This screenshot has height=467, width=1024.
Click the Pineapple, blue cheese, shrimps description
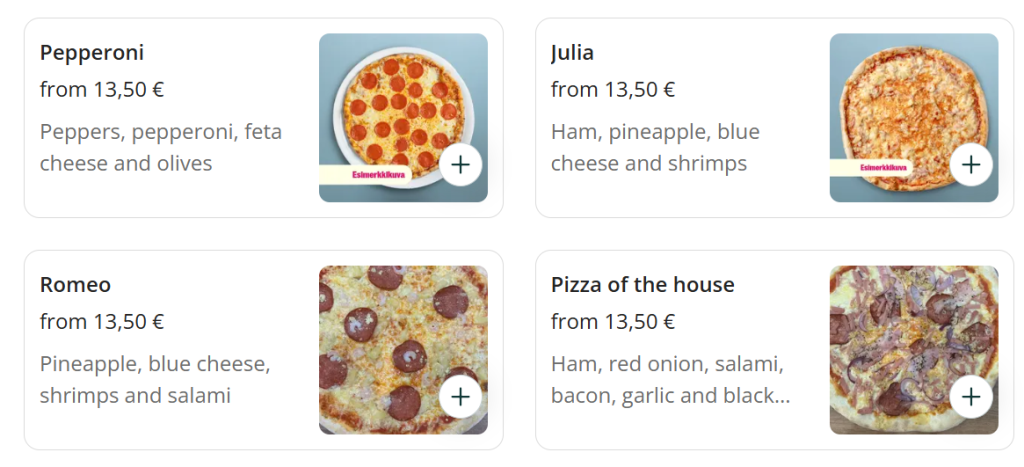155,379
